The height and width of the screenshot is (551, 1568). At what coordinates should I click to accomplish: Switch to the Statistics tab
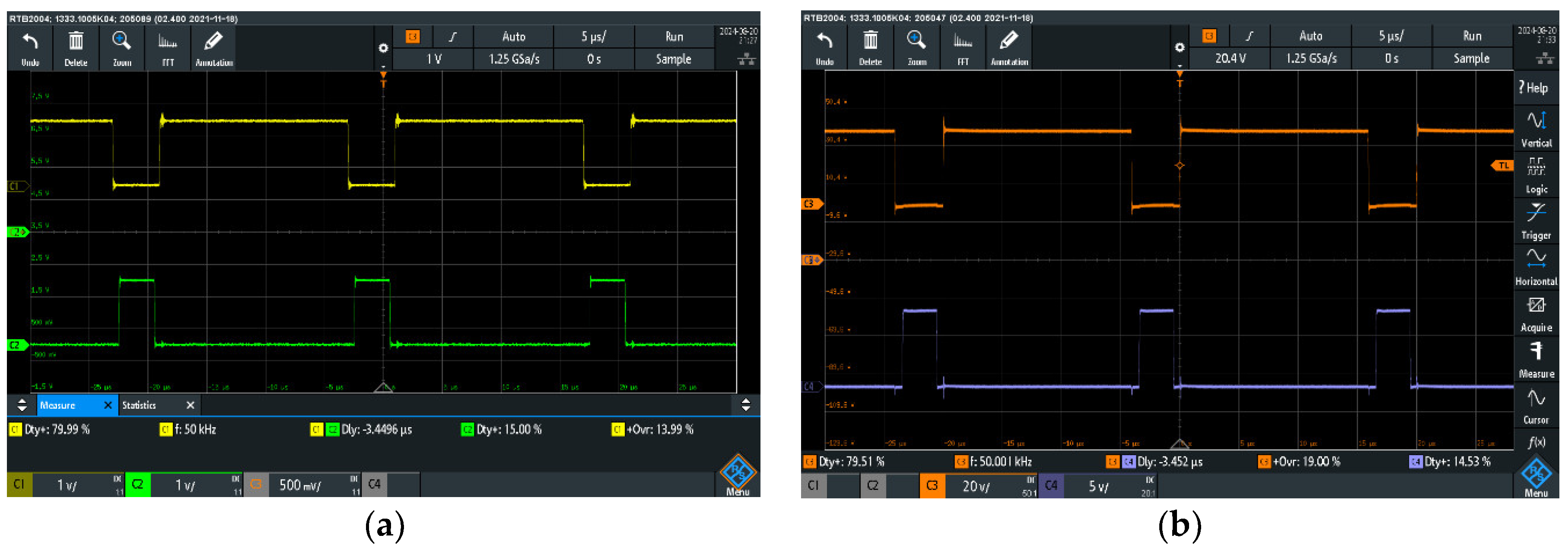tap(139, 406)
